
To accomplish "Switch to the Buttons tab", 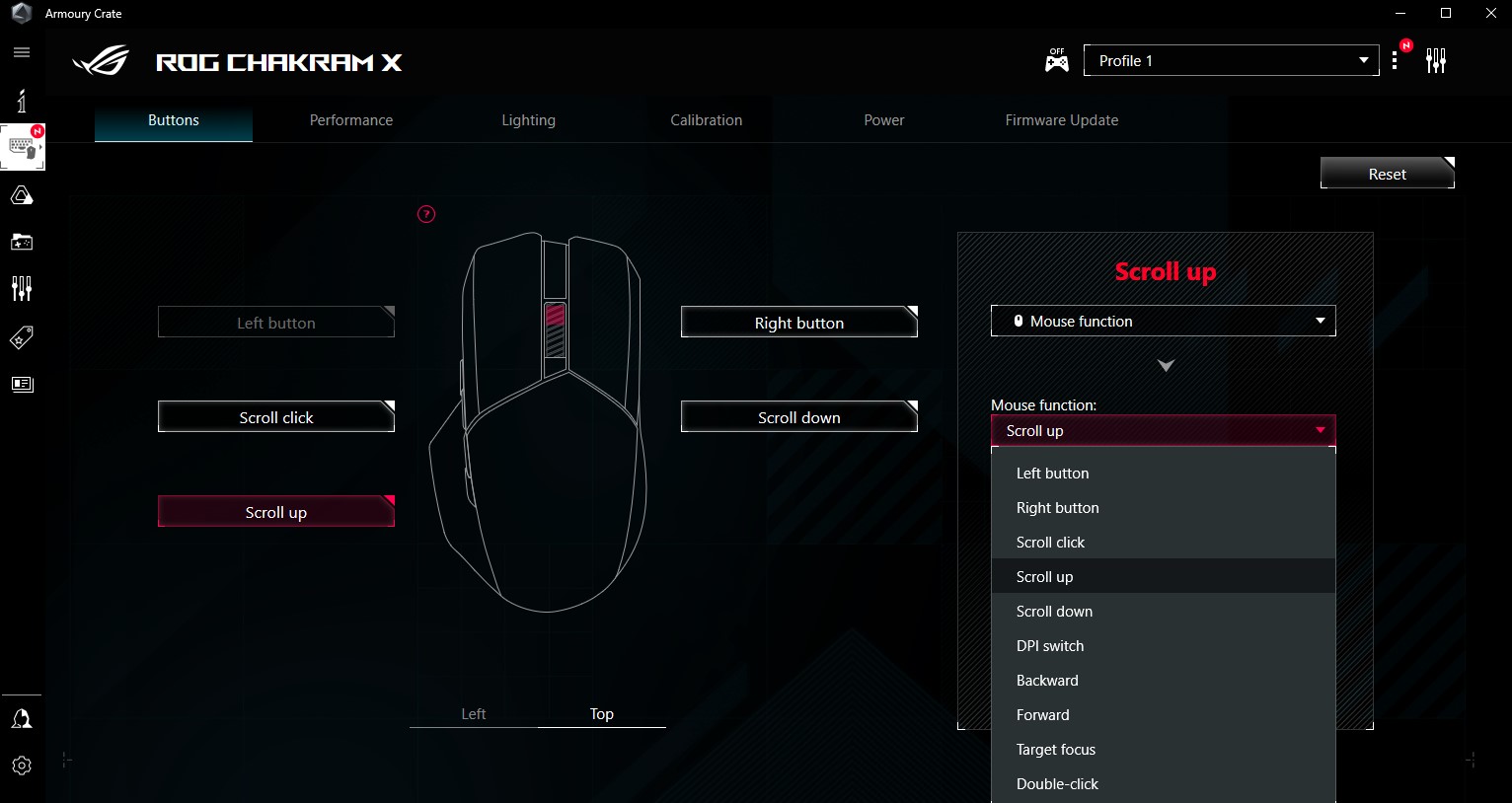I will click(x=174, y=120).
